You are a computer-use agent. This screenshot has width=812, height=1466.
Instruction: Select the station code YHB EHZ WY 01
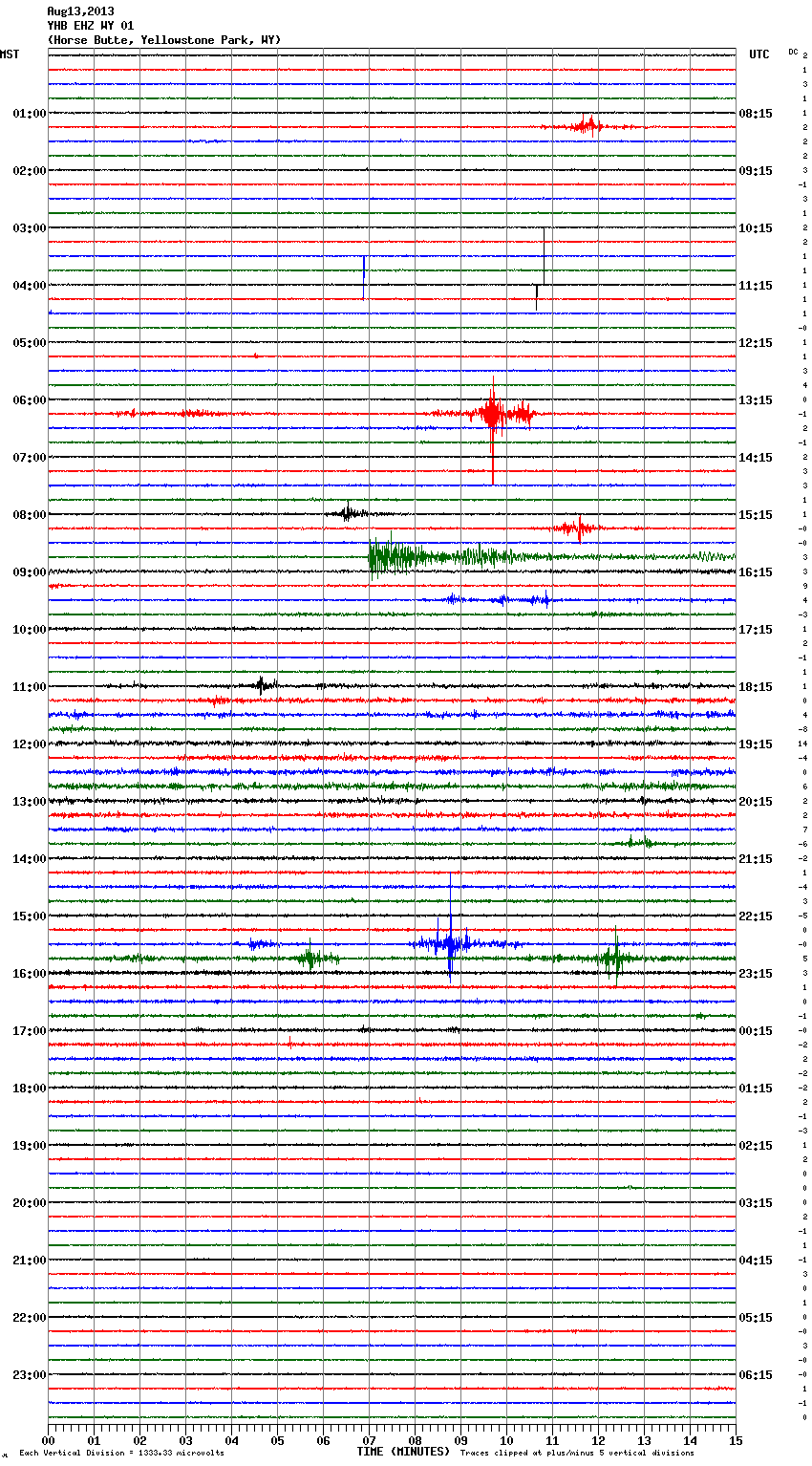click(x=91, y=26)
